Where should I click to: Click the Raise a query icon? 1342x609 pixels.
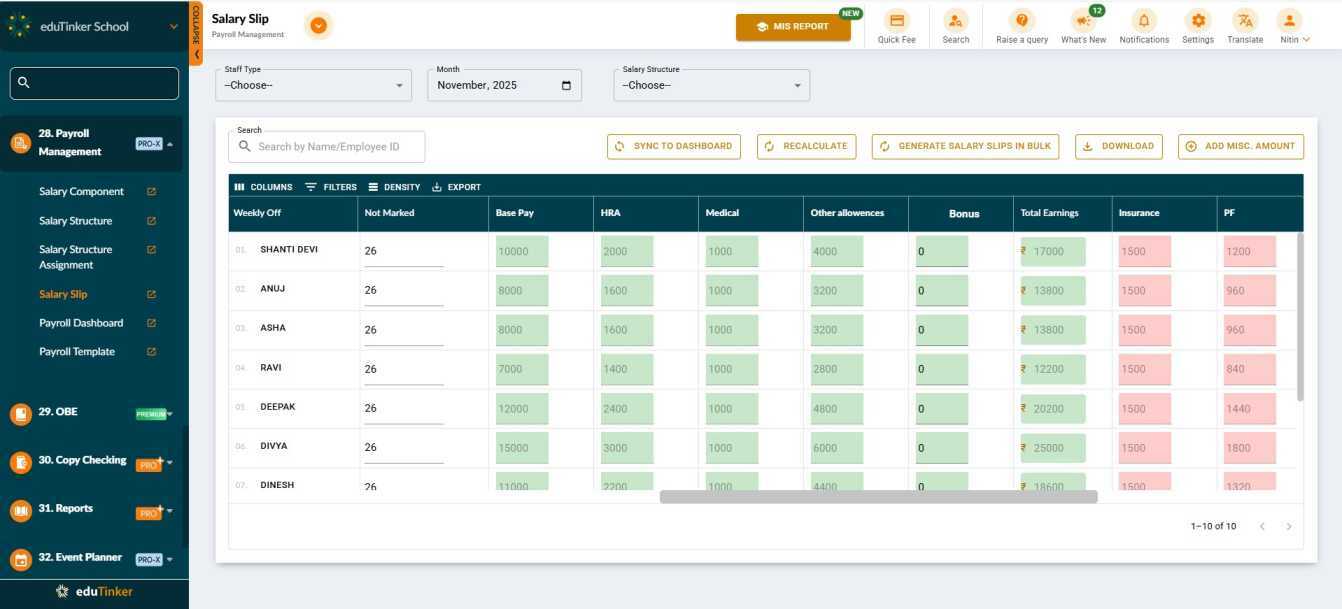[x=1021, y=21]
